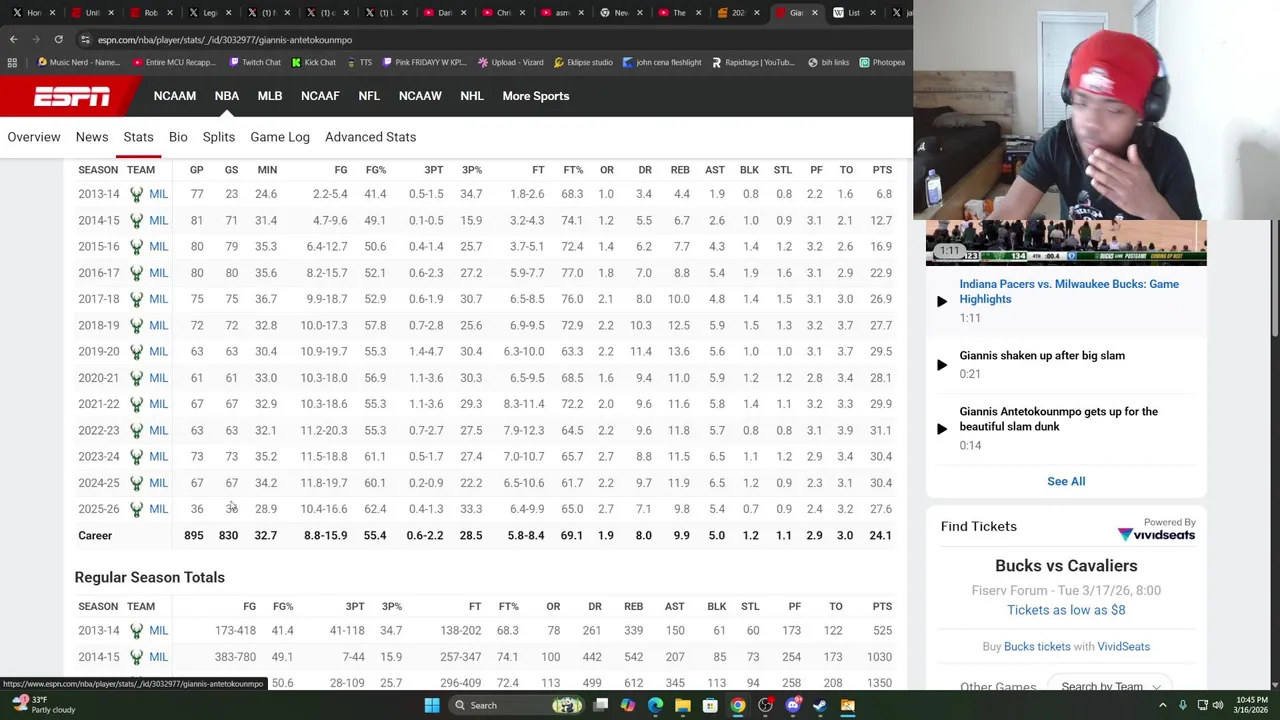Click Bucks logo in 2025-26 row
The width and height of the screenshot is (1280, 720).
[x=136, y=509]
